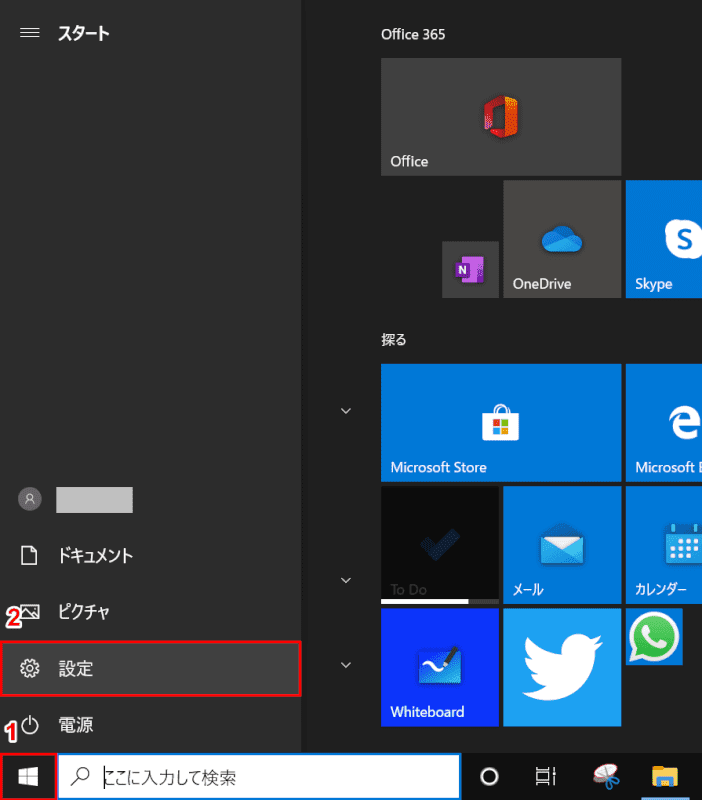Open the user account avatar
This screenshot has height=800, width=702.
(x=30, y=499)
